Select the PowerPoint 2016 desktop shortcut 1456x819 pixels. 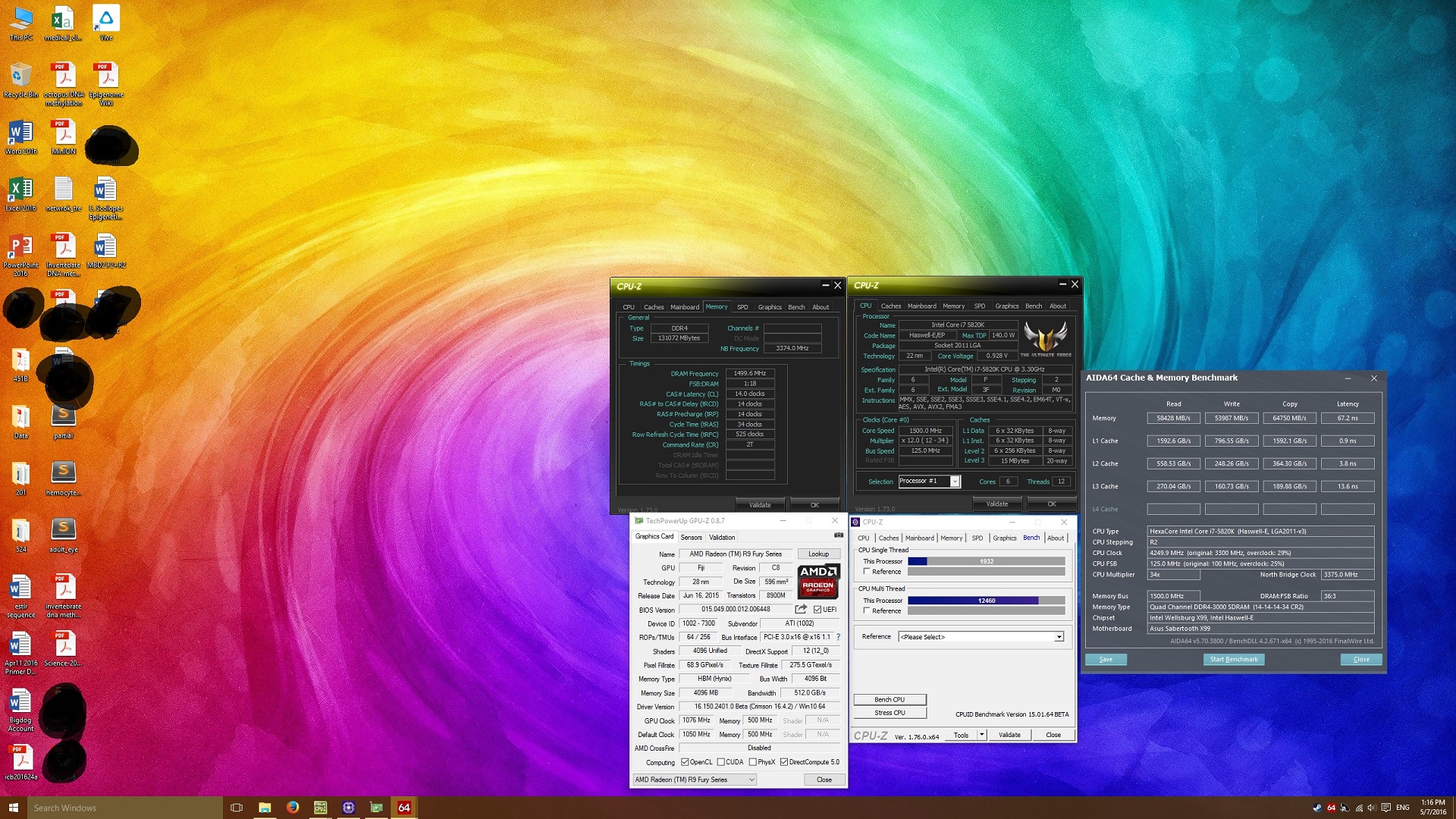pos(20,255)
